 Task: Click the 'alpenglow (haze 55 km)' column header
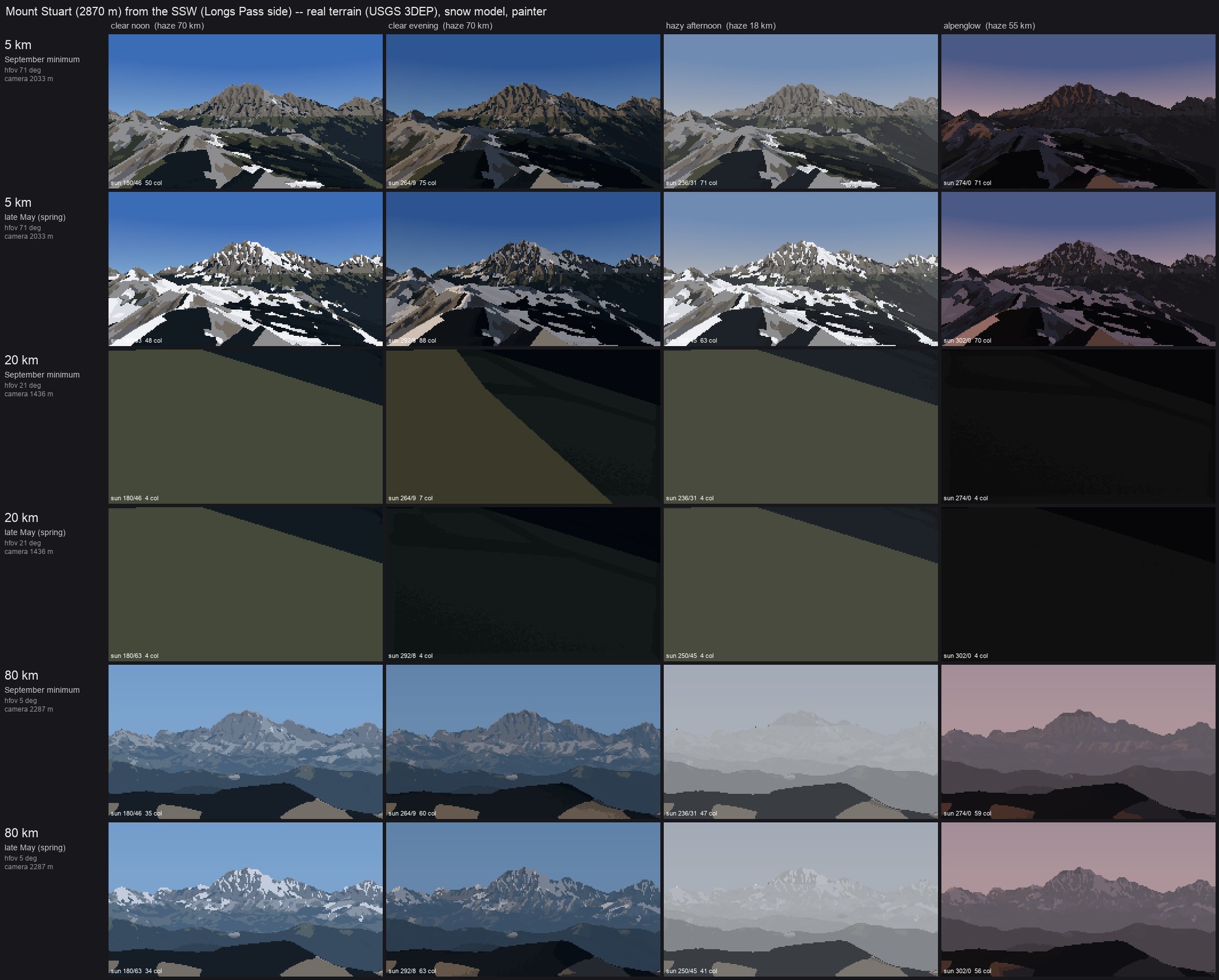coord(989,26)
